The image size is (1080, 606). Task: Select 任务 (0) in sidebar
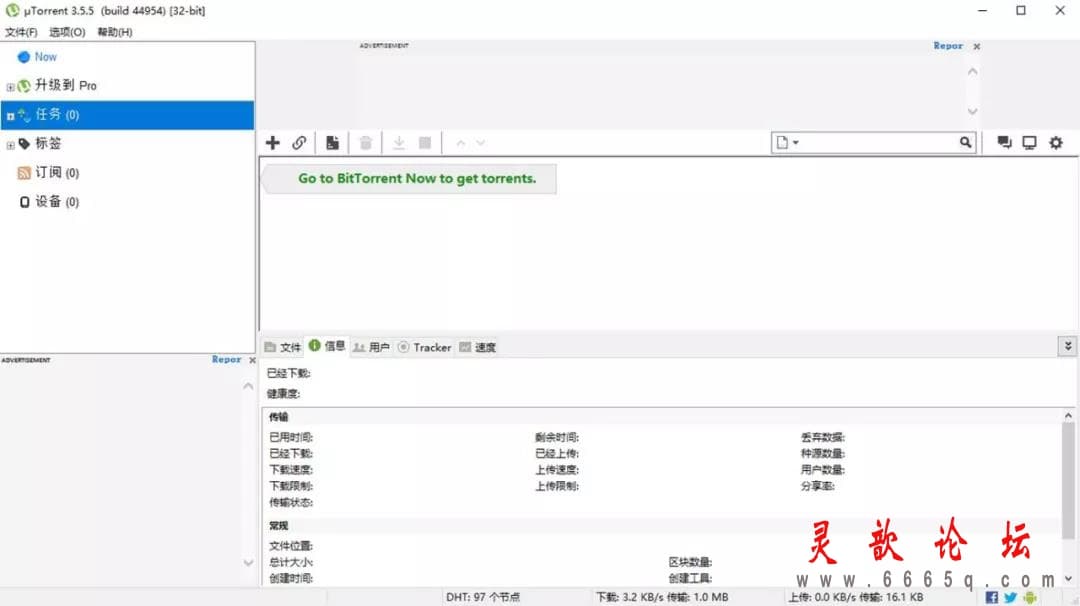coord(127,115)
